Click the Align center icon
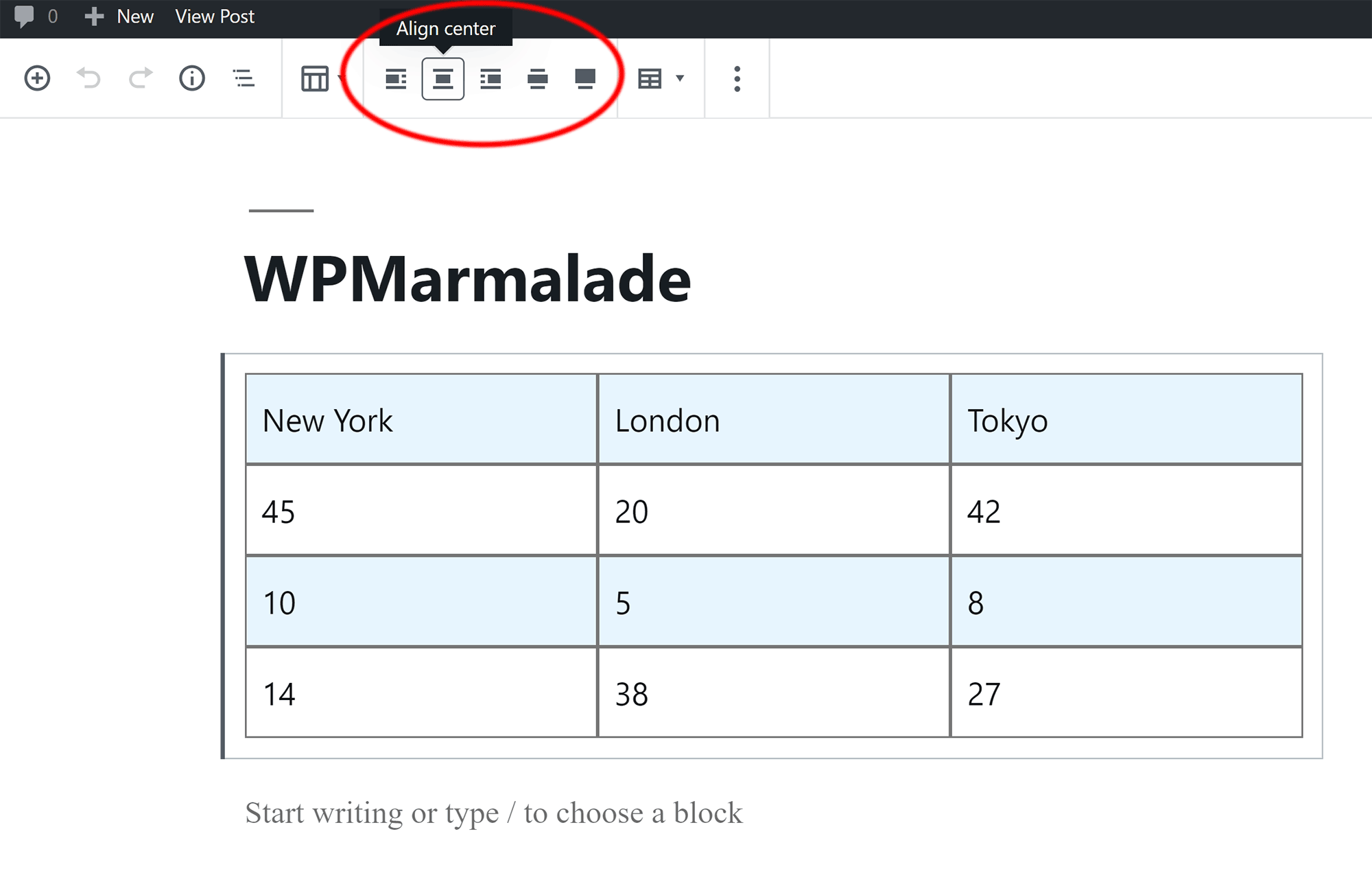The height and width of the screenshot is (882, 1372). (x=443, y=79)
